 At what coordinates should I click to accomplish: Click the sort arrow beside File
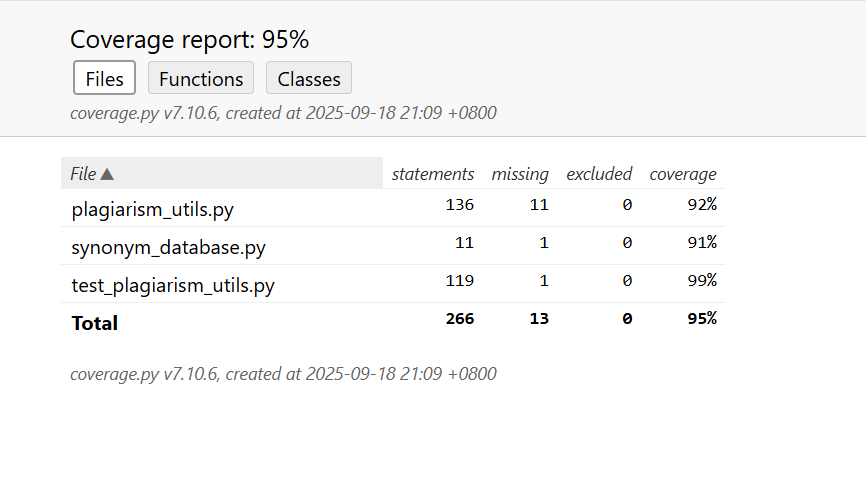pos(107,174)
